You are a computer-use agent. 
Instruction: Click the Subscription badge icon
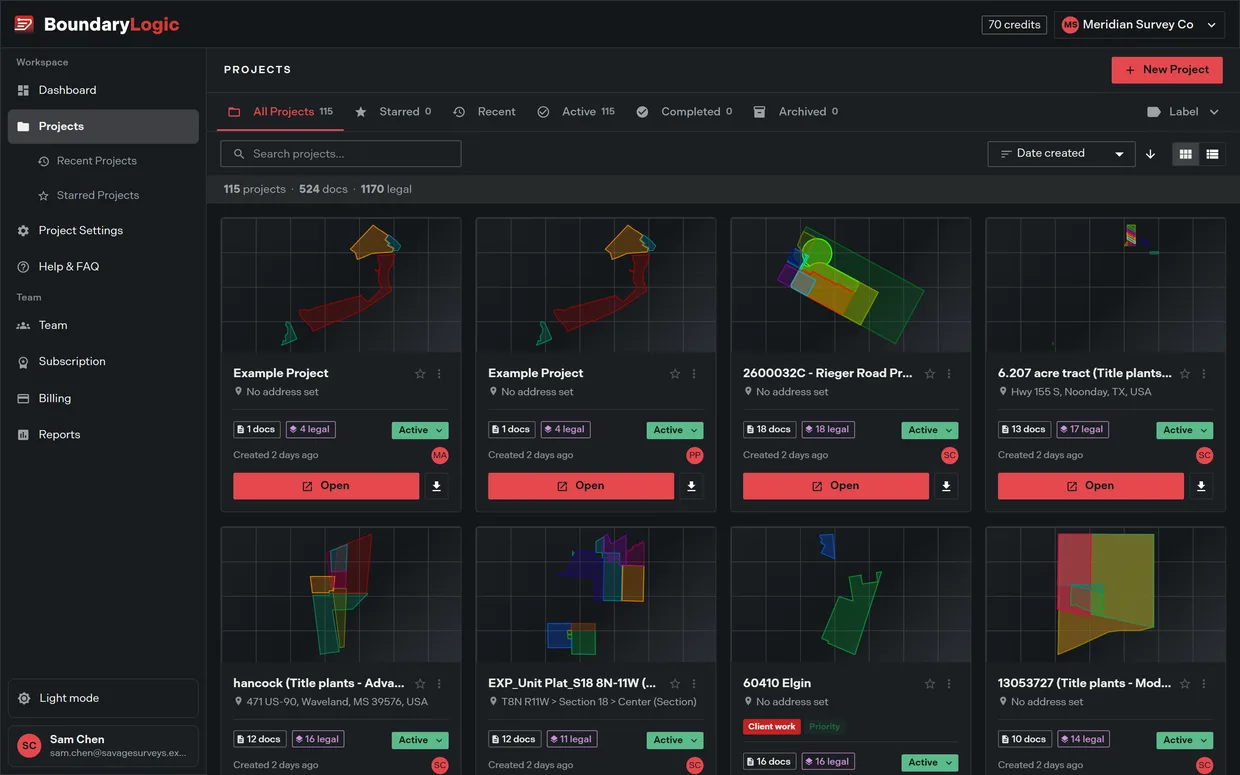23,362
